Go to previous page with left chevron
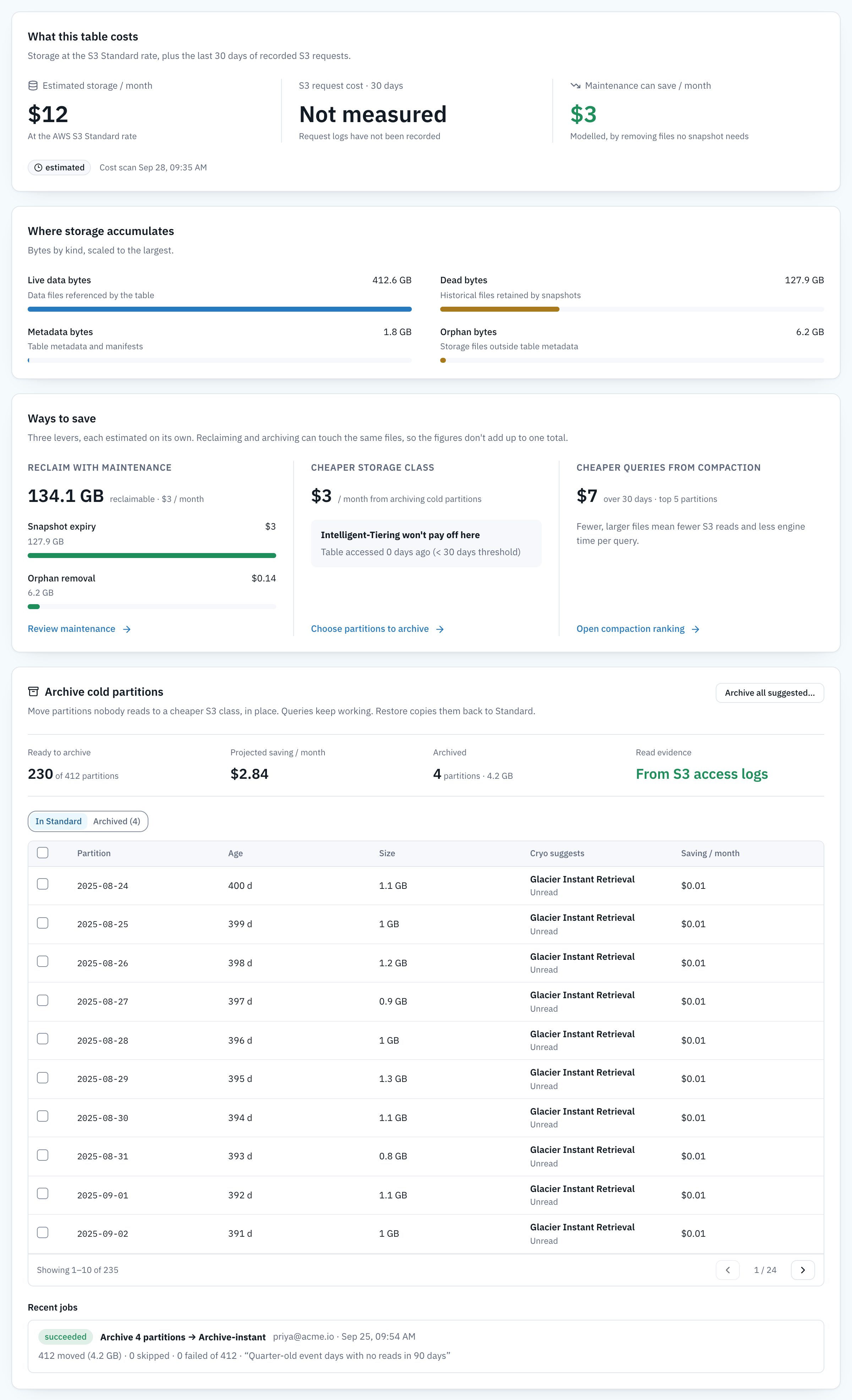 pyautogui.click(x=727, y=1270)
